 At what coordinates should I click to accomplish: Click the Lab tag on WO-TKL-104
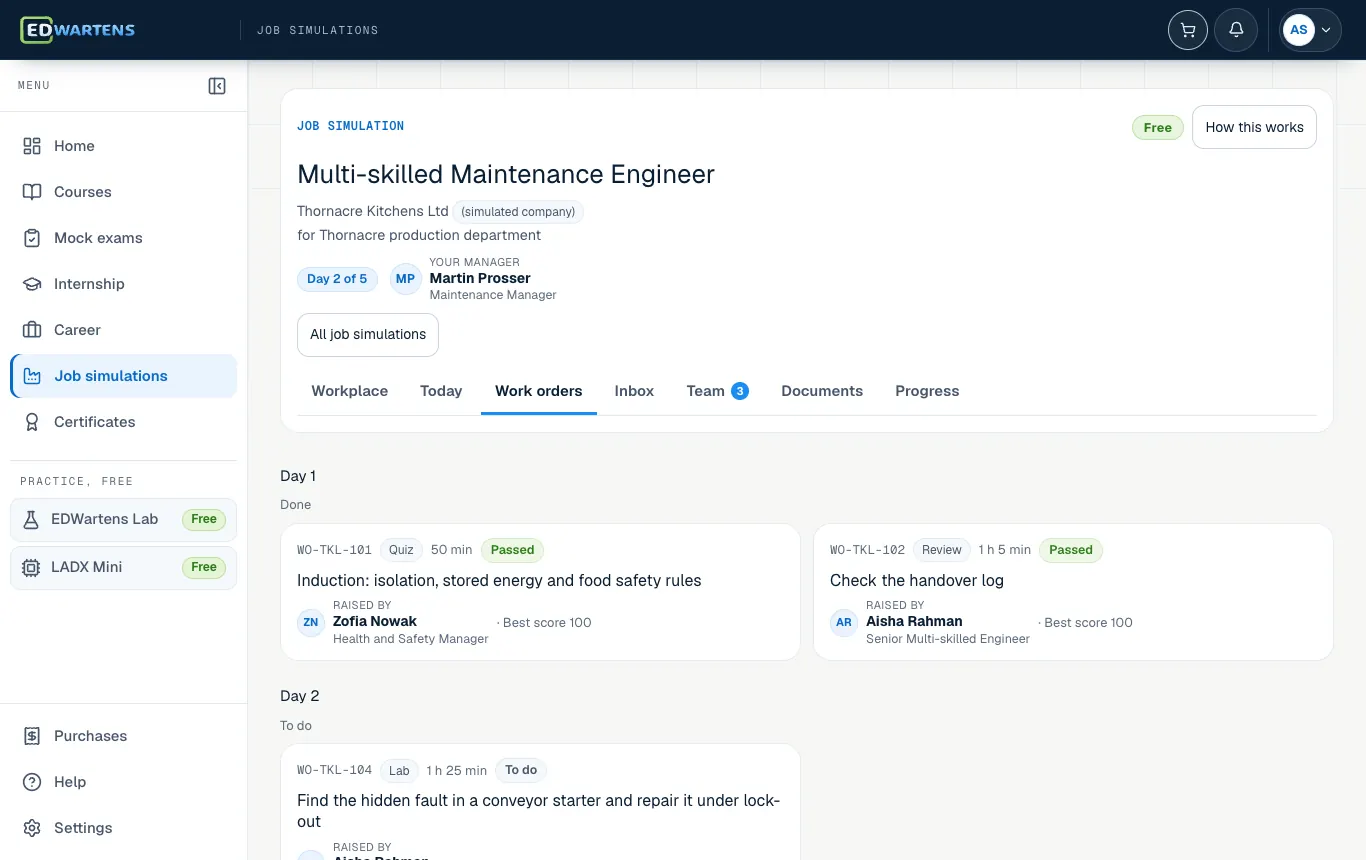pyautogui.click(x=399, y=771)
